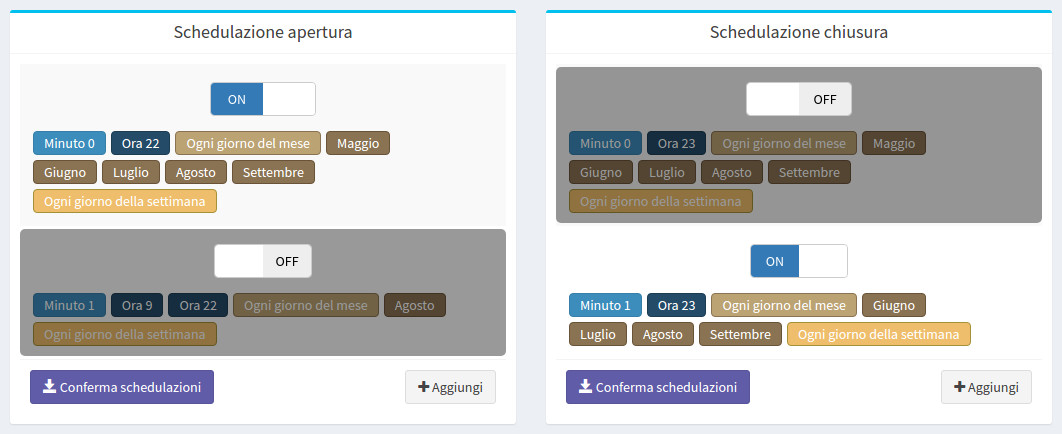Click plus icon in opening Aggiungi button
The height and width of the screenshot is (434, 1062).
click(x=424, y=387)
